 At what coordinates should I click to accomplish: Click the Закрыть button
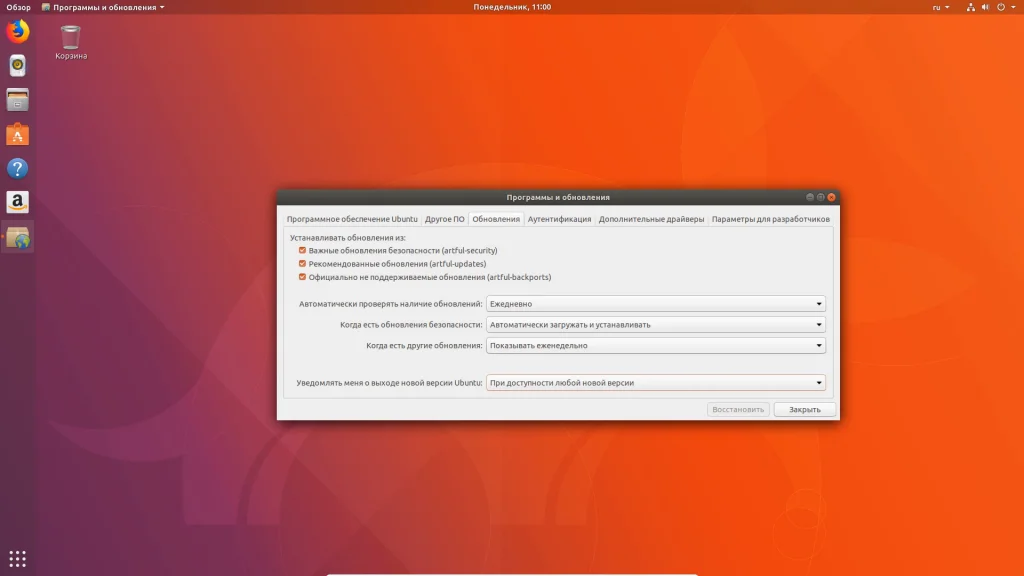[804, 409]
